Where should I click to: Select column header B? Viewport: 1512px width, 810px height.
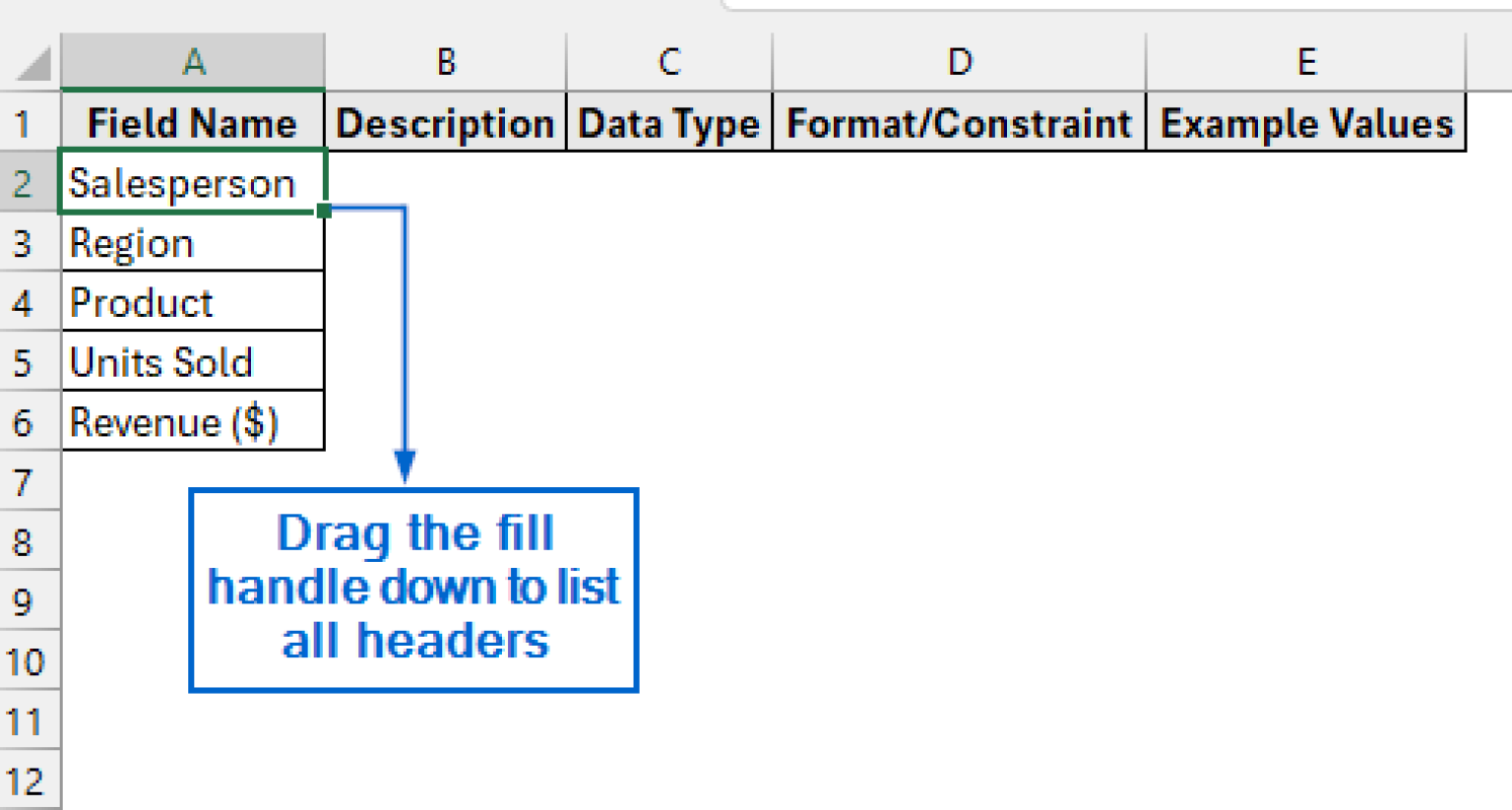[x=445, y=61]
